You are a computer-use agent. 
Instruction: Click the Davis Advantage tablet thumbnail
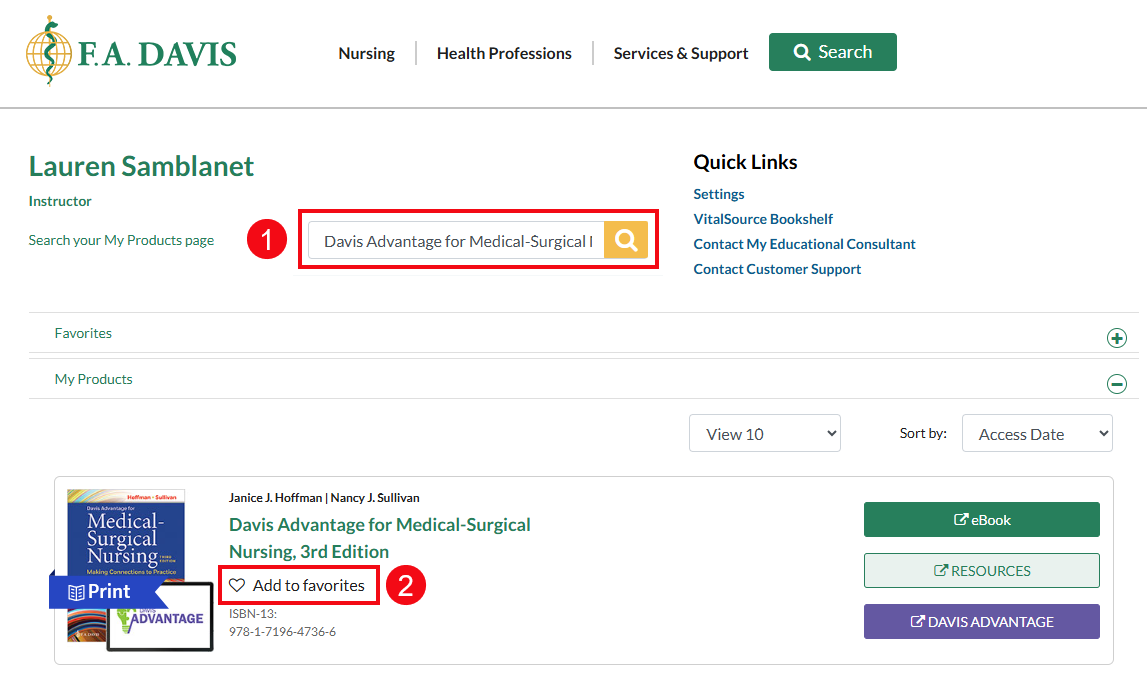tap(161, 617)
